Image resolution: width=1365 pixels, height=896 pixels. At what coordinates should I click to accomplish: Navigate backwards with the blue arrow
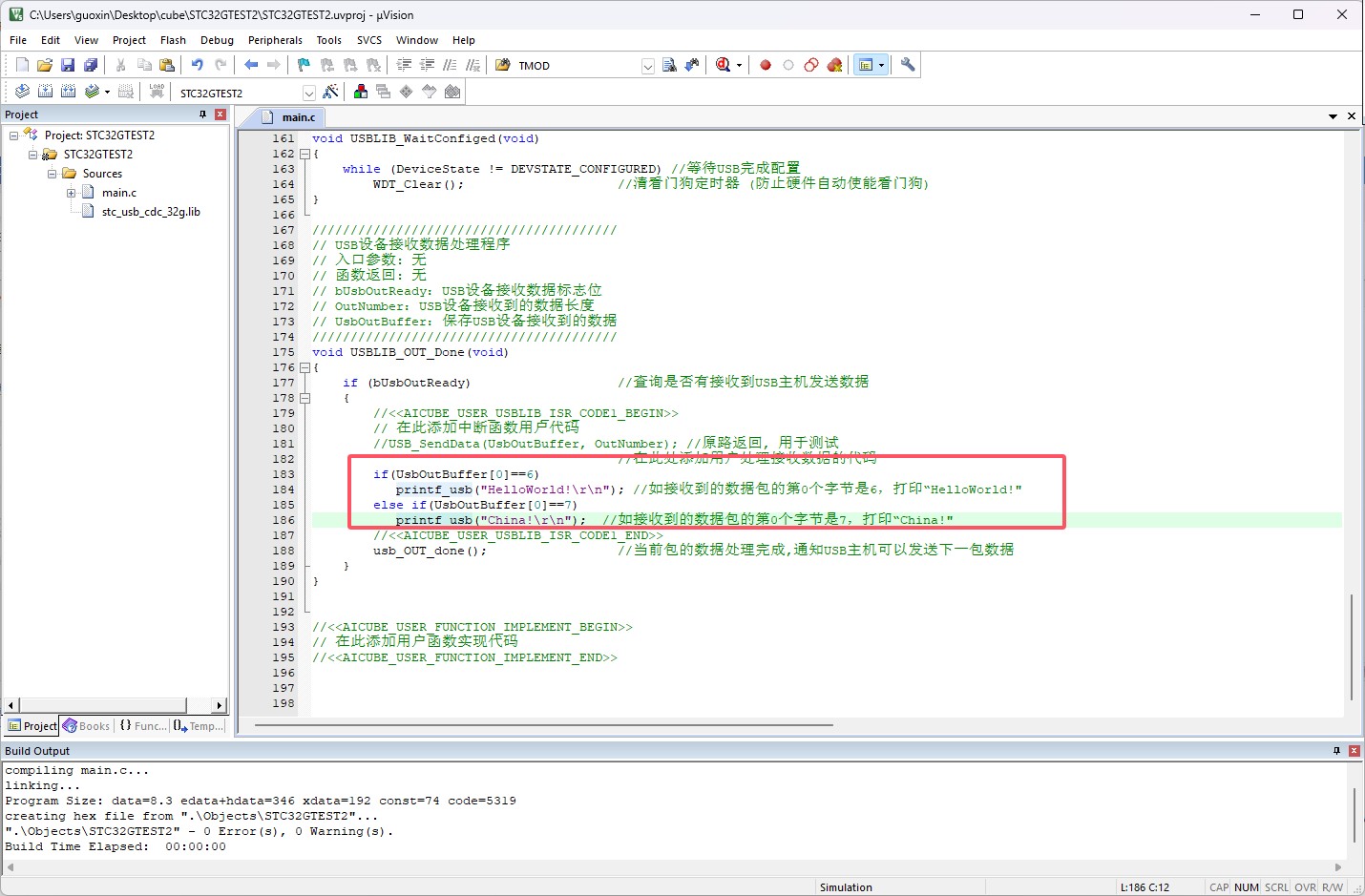(251, 65)
